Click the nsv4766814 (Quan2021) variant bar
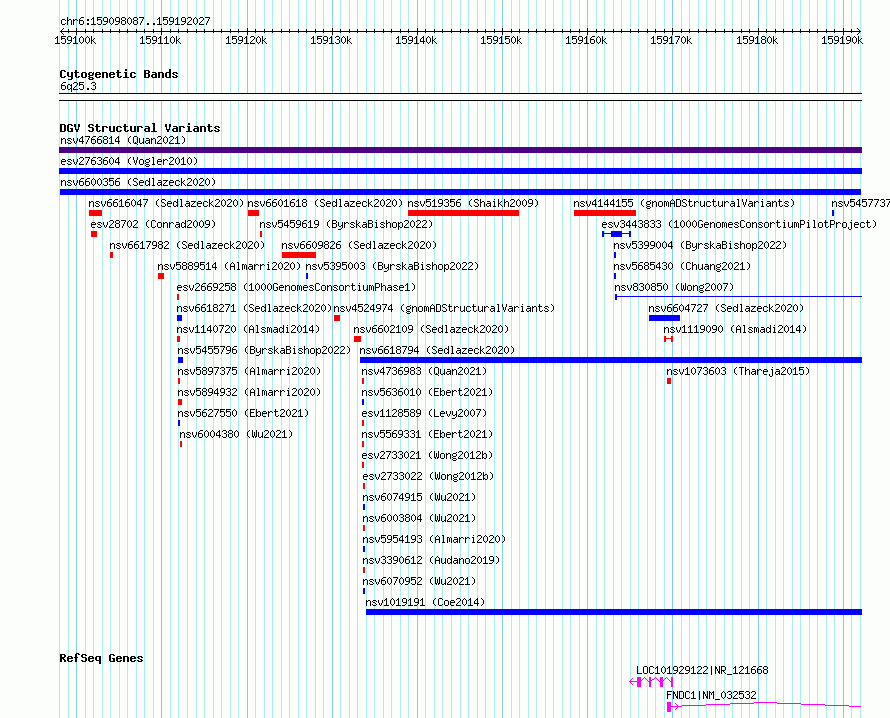 tap(460, 150)
